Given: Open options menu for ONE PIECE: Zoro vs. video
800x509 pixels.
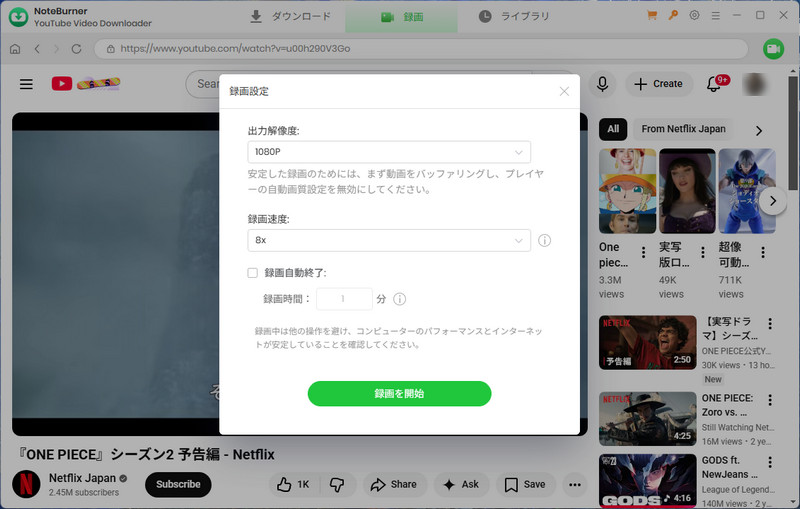Looking at the screenshot, I should point(770,400).
